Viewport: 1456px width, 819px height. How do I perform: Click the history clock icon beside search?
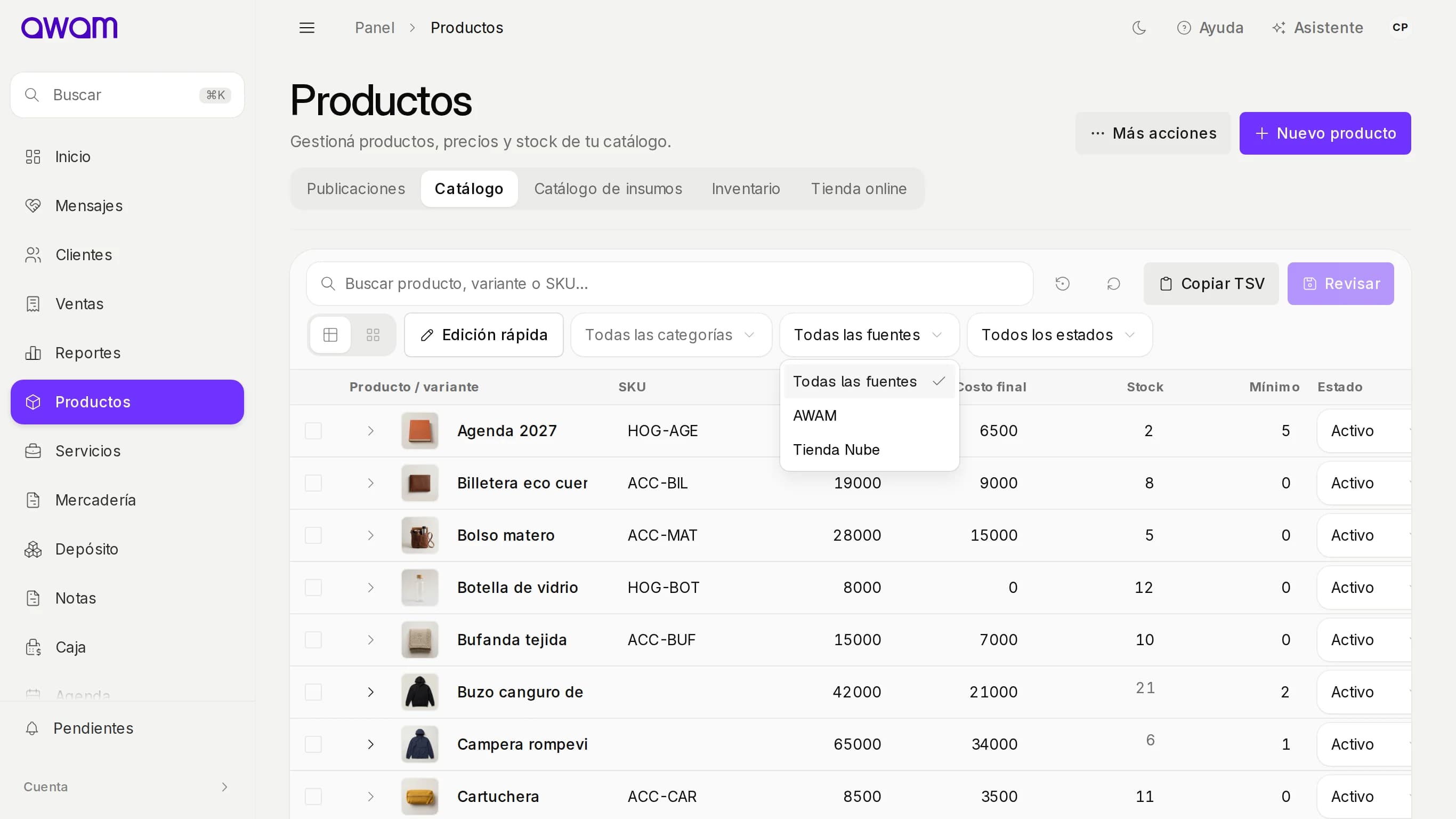[x=1062, y=283]
